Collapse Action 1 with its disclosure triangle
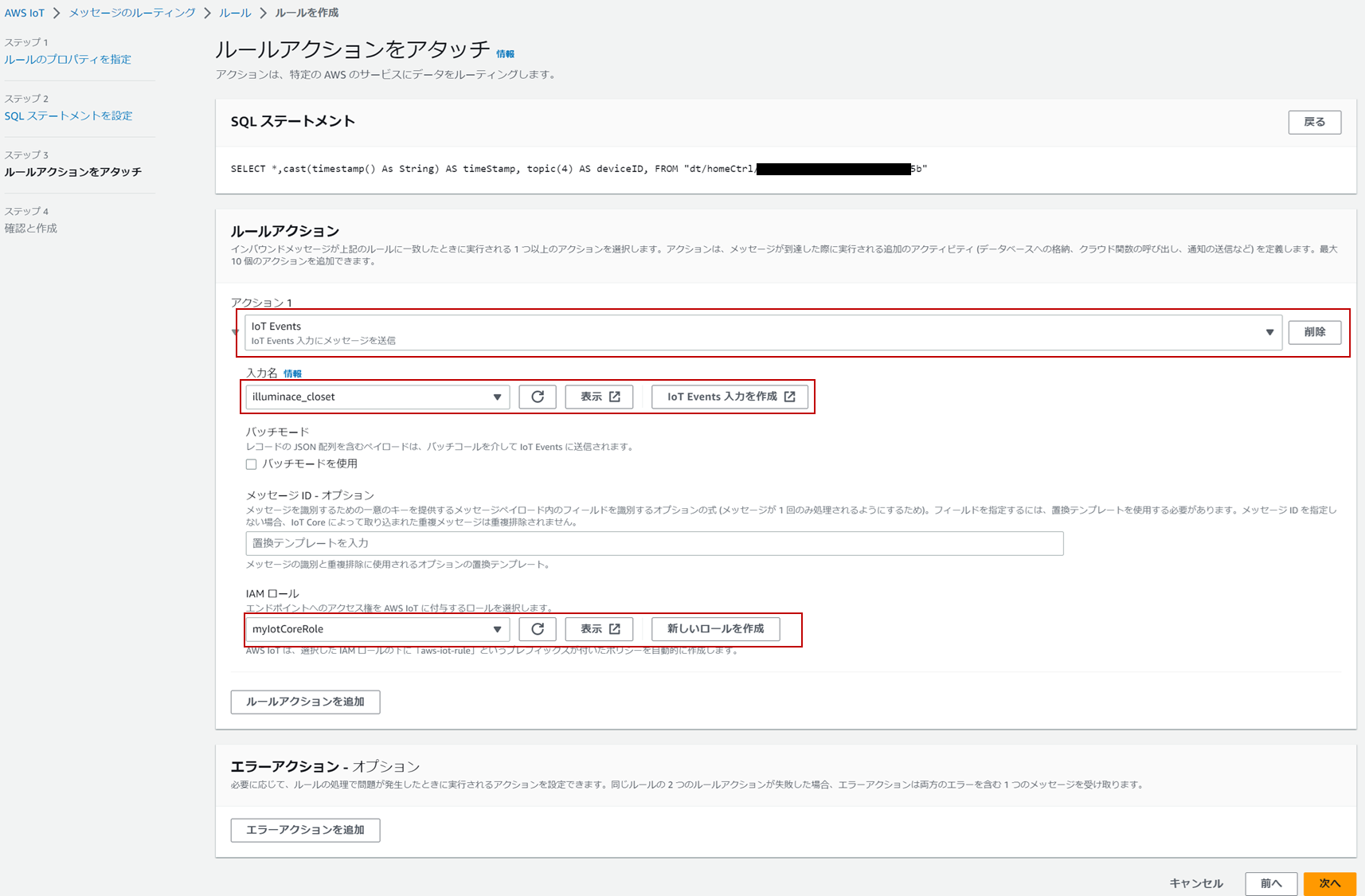Screen dimensions: 1365x896 point(236,332)
